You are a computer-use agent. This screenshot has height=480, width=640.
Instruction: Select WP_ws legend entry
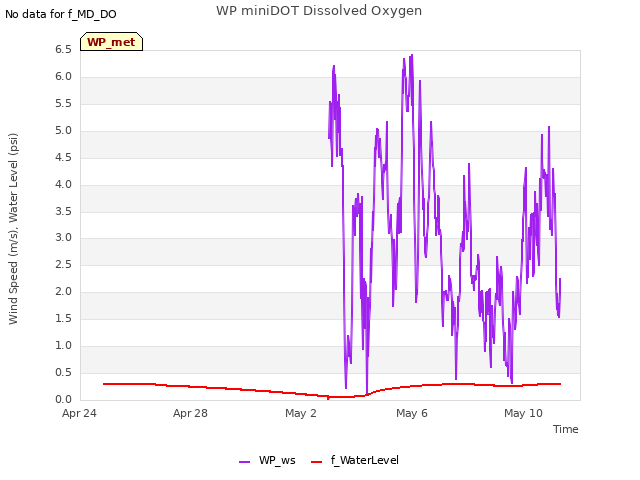point(267,460)
